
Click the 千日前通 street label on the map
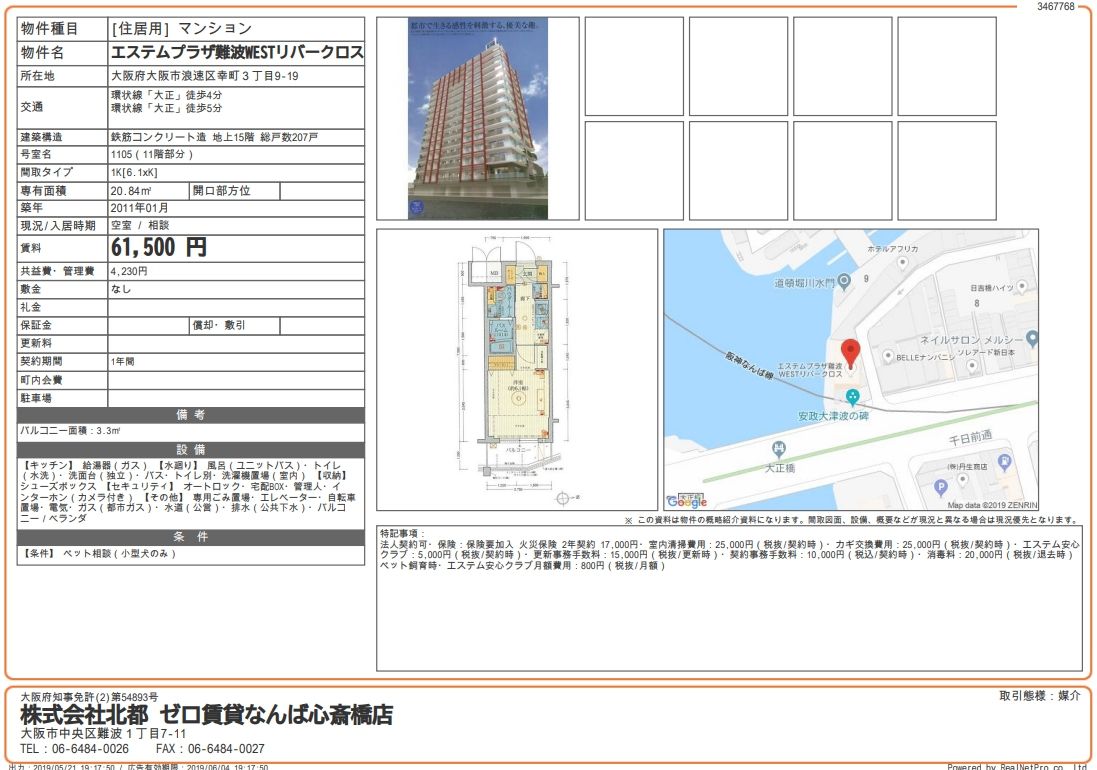(970, 438)
